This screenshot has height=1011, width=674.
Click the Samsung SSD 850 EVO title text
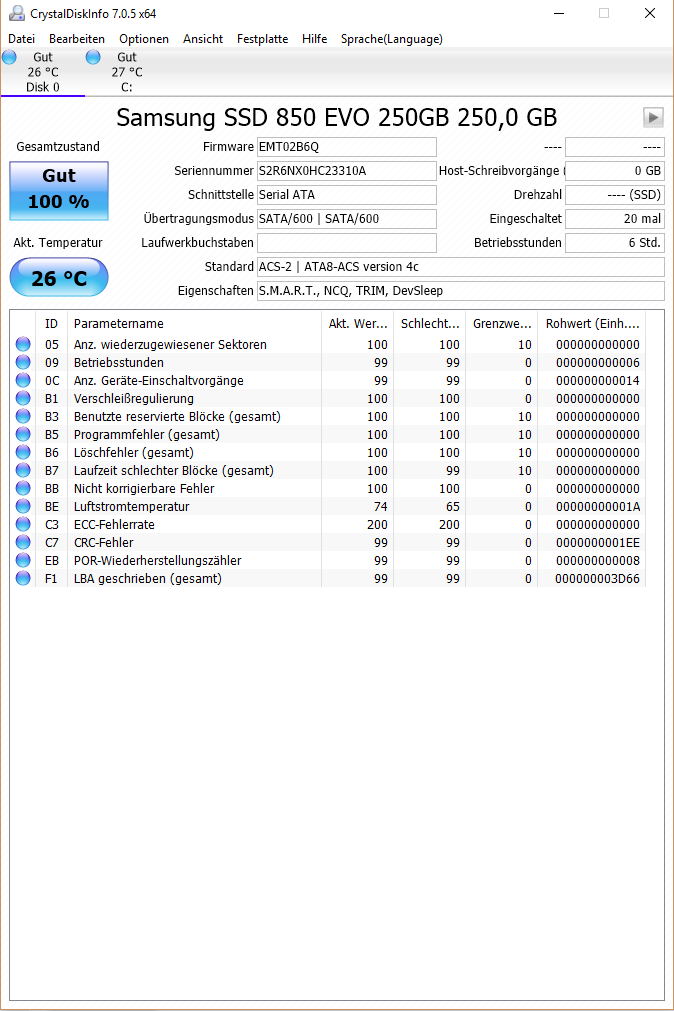(337, 118)
